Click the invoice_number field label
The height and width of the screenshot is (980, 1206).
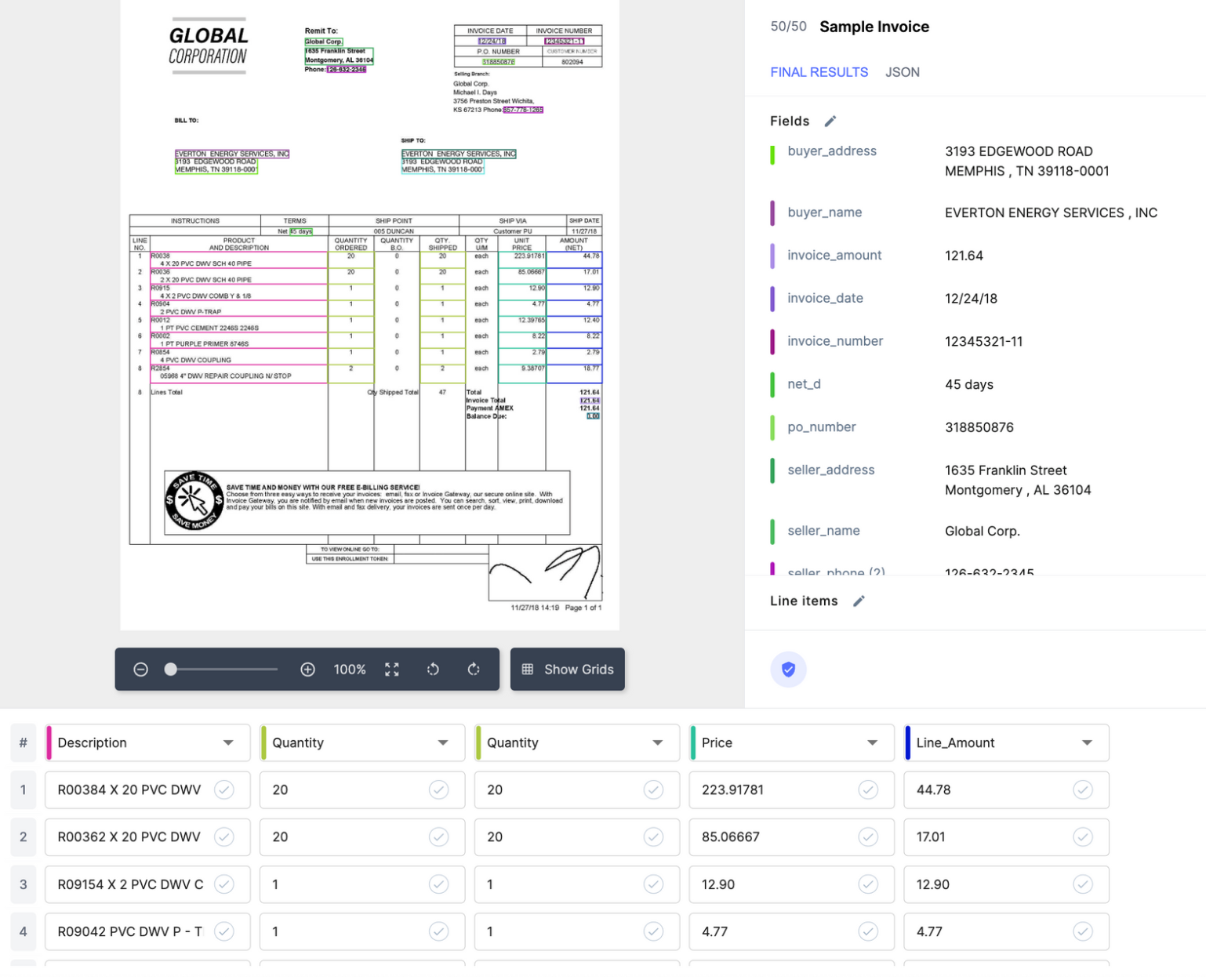(834, 341)
